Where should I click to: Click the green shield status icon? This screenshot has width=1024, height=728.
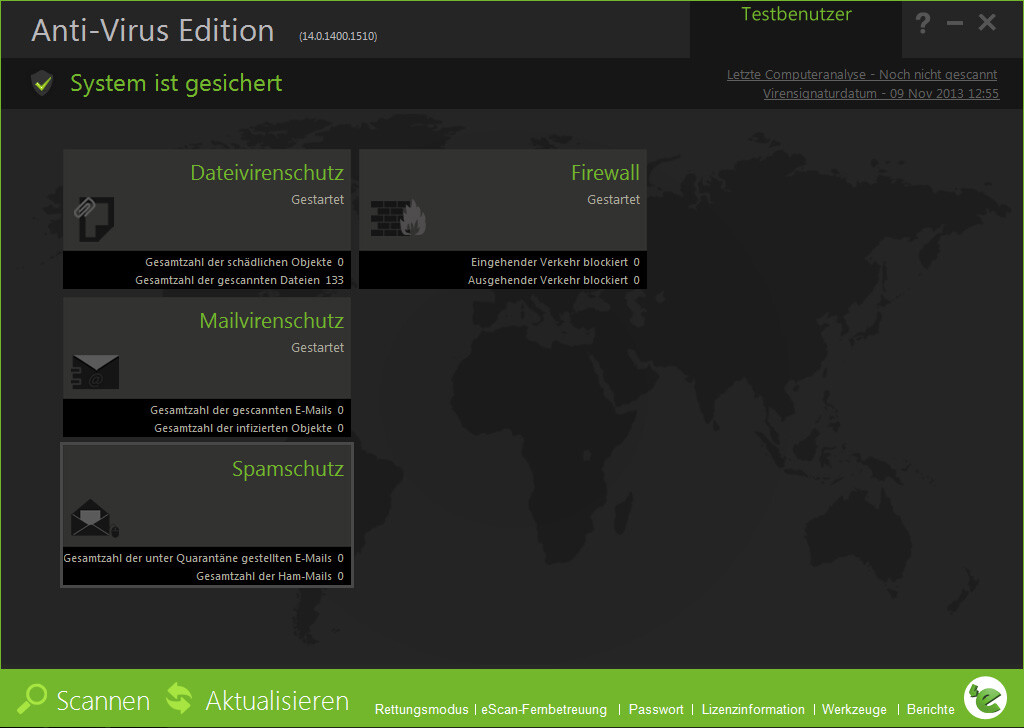pyautogui.click(x=42, y=83)
